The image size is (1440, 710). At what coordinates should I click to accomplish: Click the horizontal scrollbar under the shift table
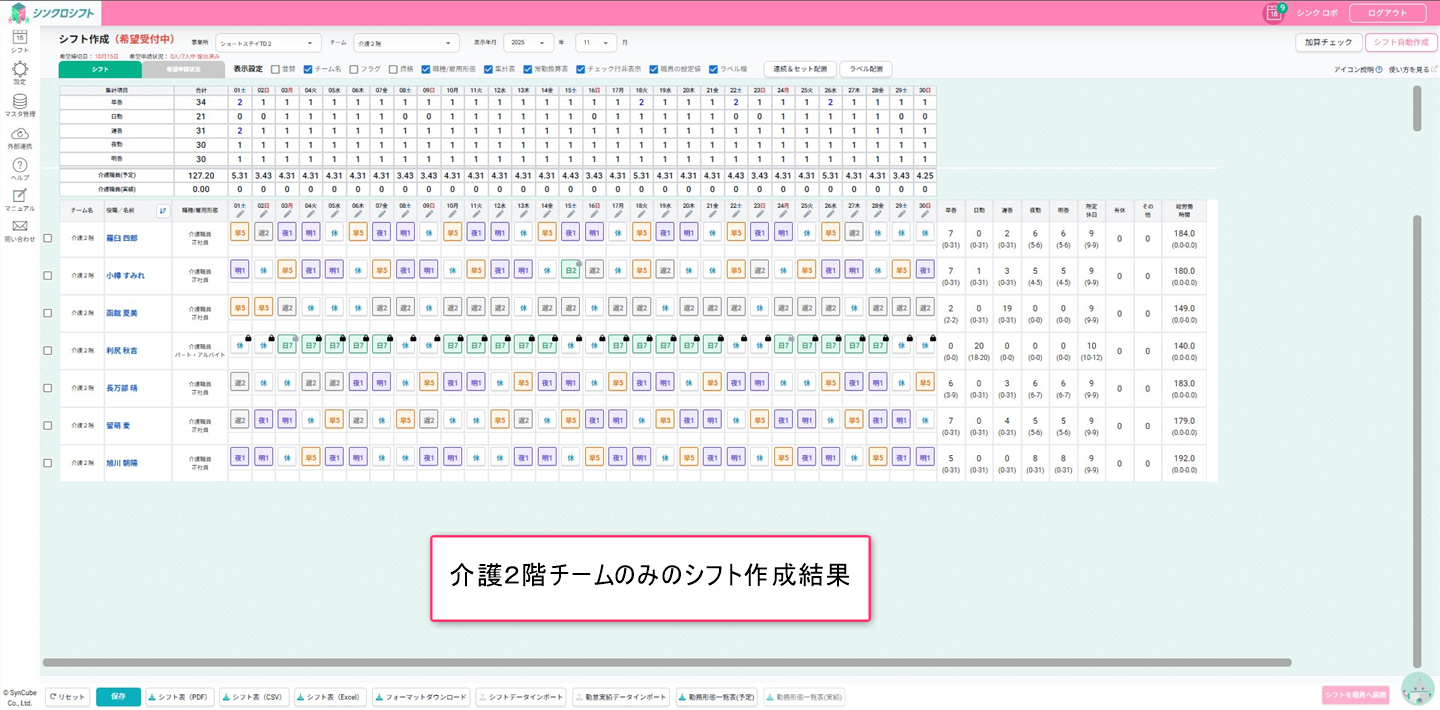coord(667,662)
